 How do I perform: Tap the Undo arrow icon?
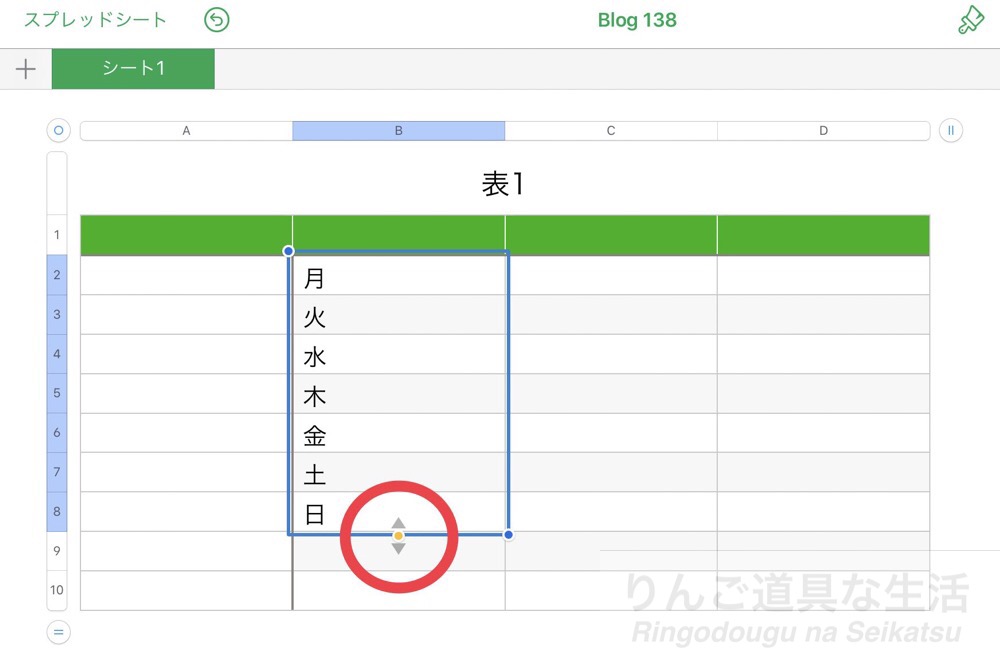(216, 20)
